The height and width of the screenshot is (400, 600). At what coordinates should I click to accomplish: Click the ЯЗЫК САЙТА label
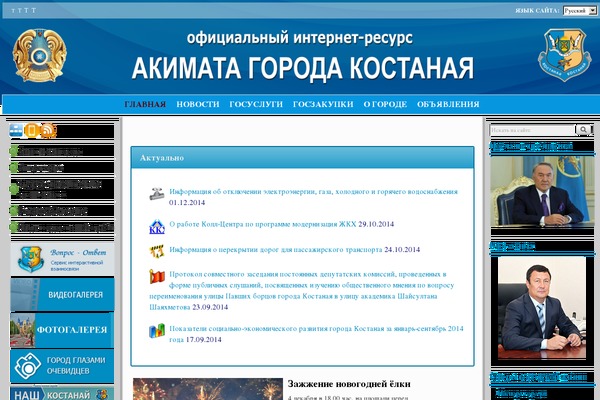(x=537, y=11)
